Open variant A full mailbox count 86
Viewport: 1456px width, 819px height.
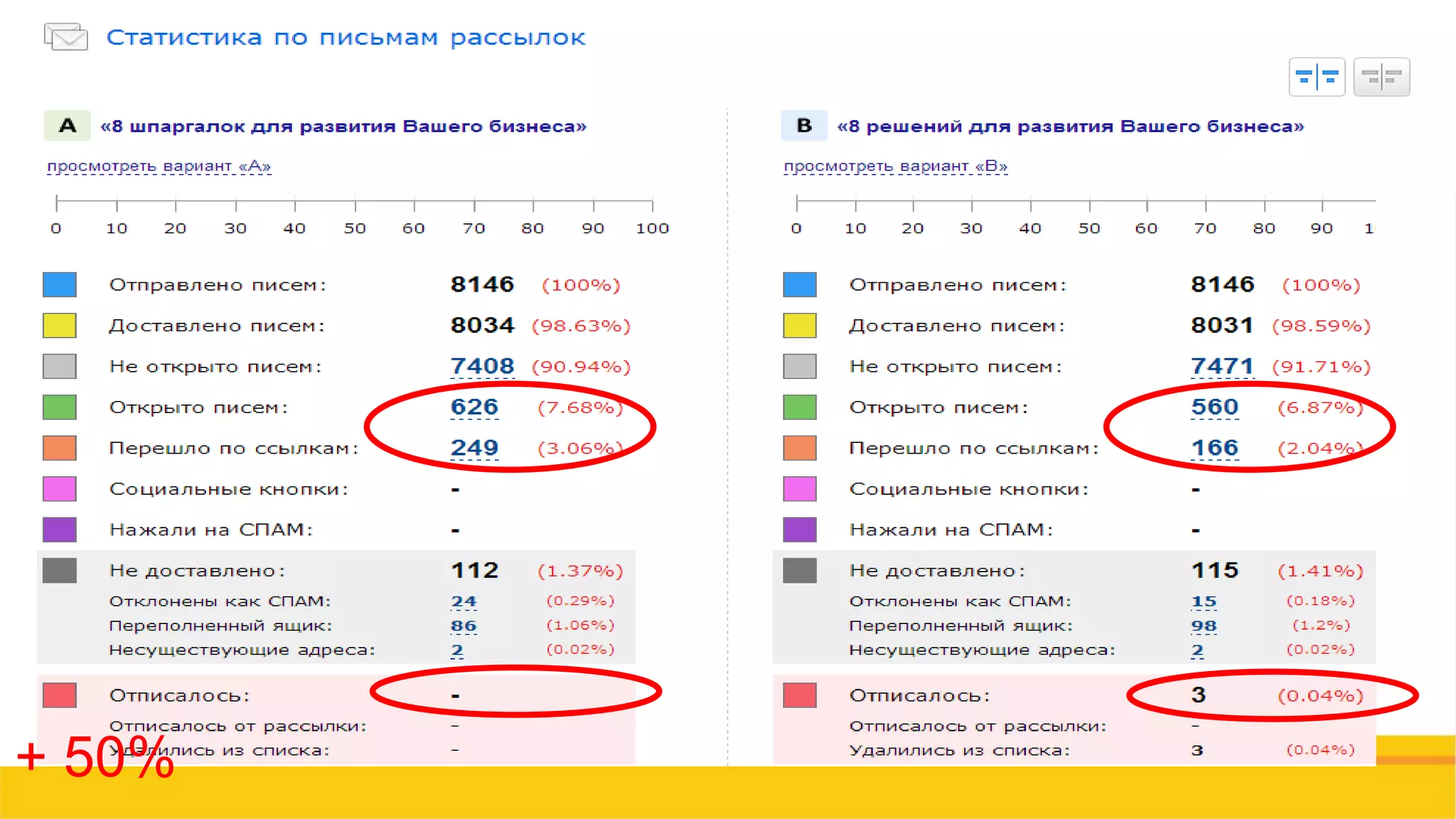coord(464,626)
